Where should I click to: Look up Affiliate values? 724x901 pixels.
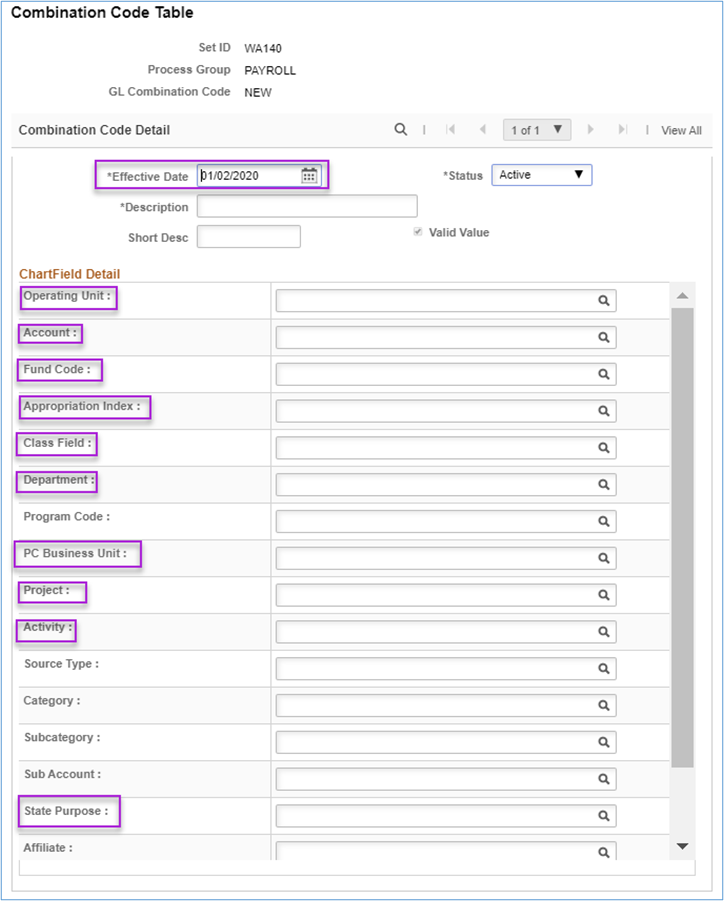coord(603,852)
